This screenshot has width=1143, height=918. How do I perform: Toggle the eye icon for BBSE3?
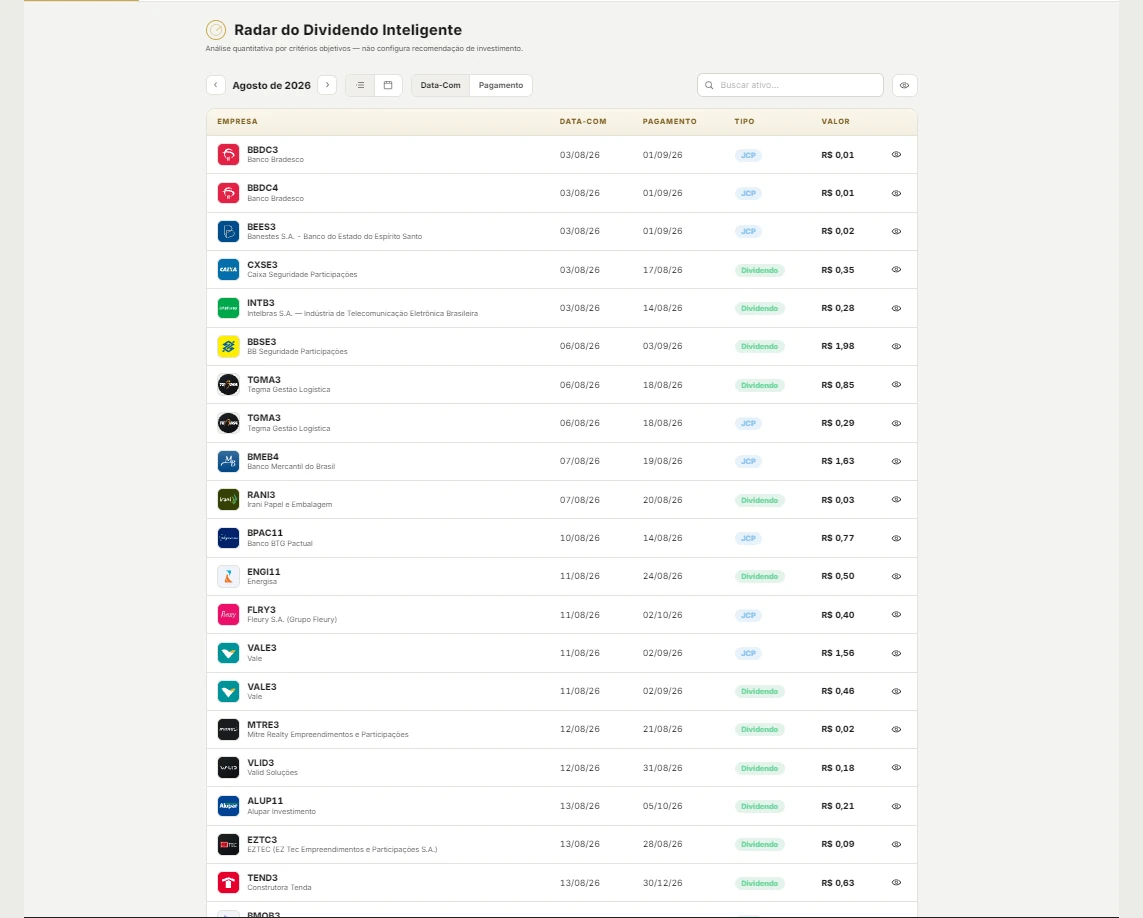897,346
